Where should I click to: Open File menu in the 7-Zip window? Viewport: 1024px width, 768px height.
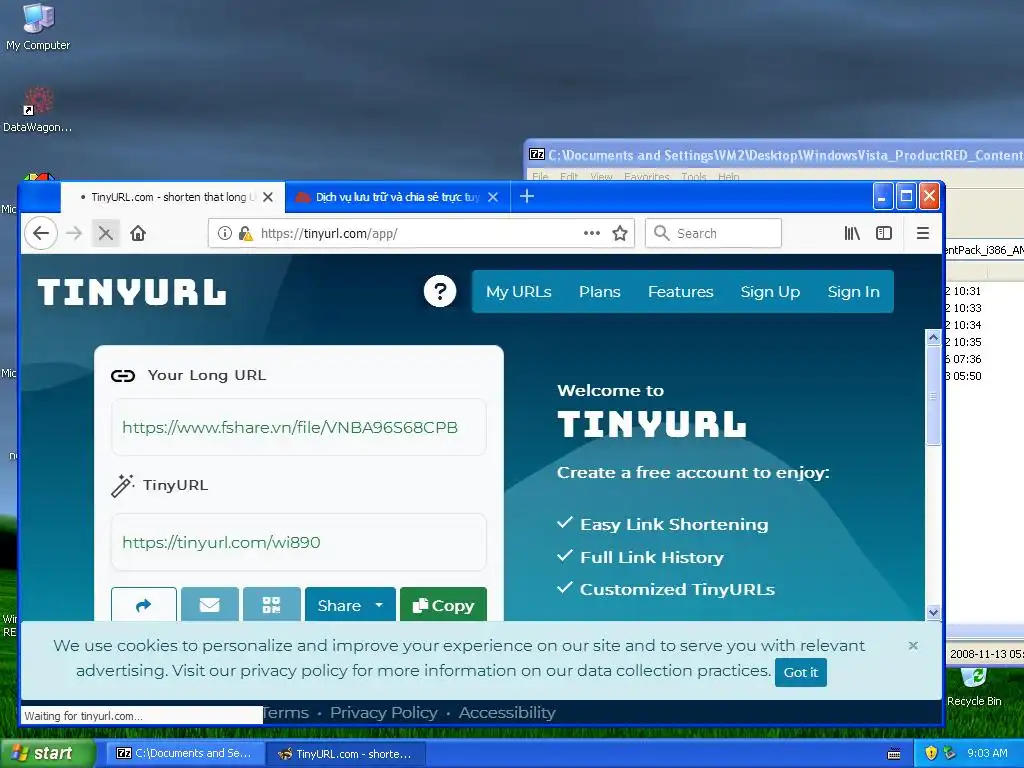point(540,177)
